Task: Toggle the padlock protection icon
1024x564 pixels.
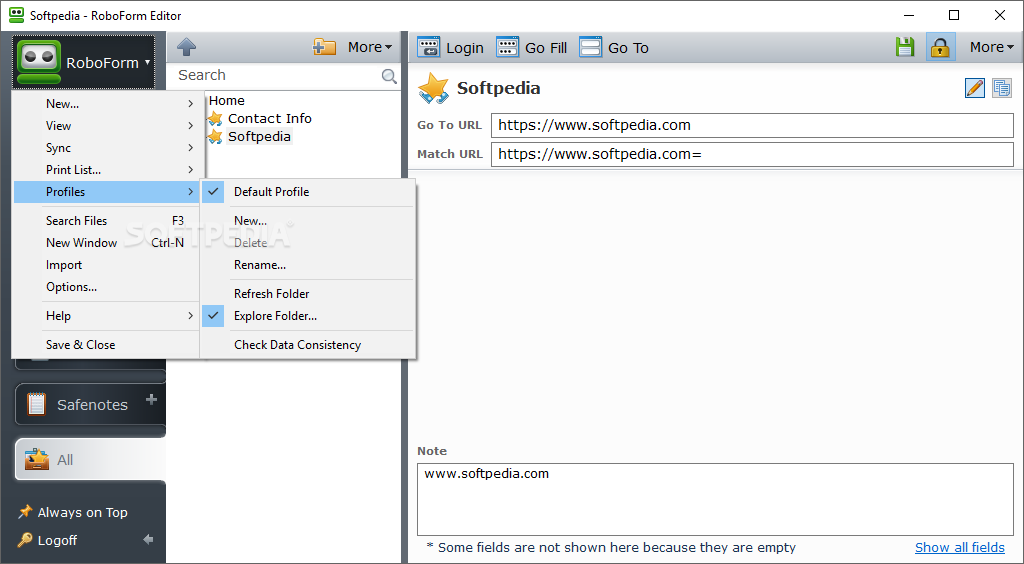Action: (940, 47)
